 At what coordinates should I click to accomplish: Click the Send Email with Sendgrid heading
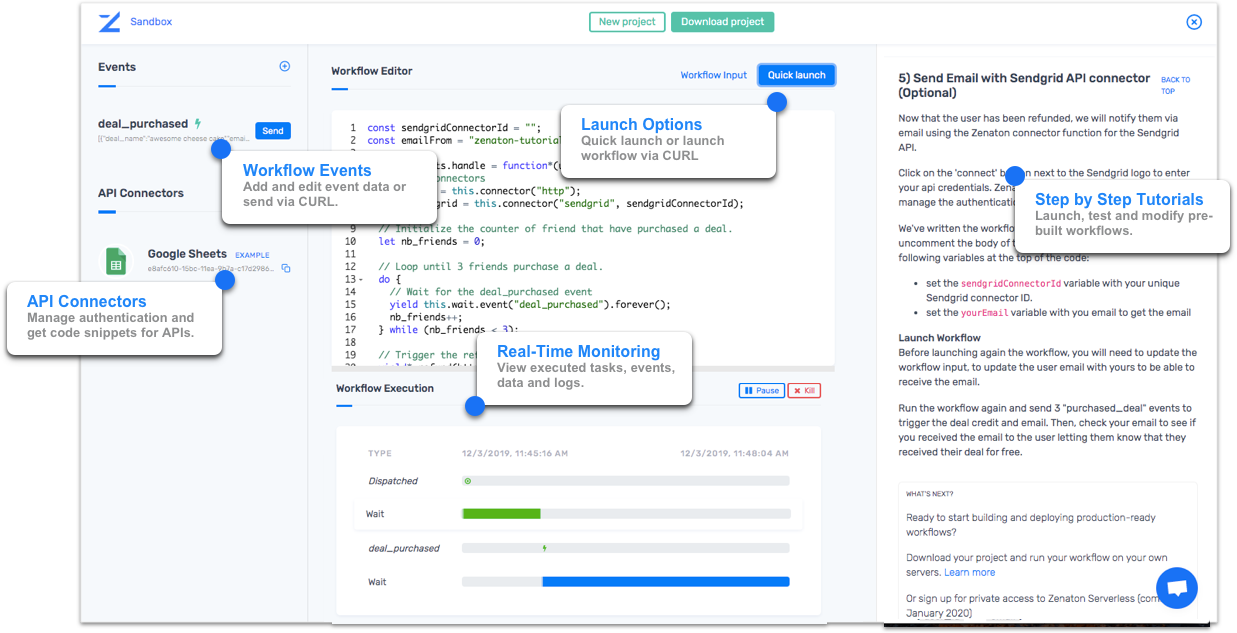tap(1024, 85)
